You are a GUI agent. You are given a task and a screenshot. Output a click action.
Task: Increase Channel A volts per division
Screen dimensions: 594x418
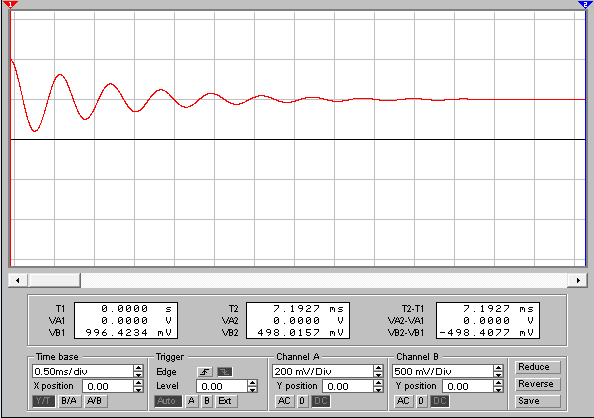[x=378, y=368]
